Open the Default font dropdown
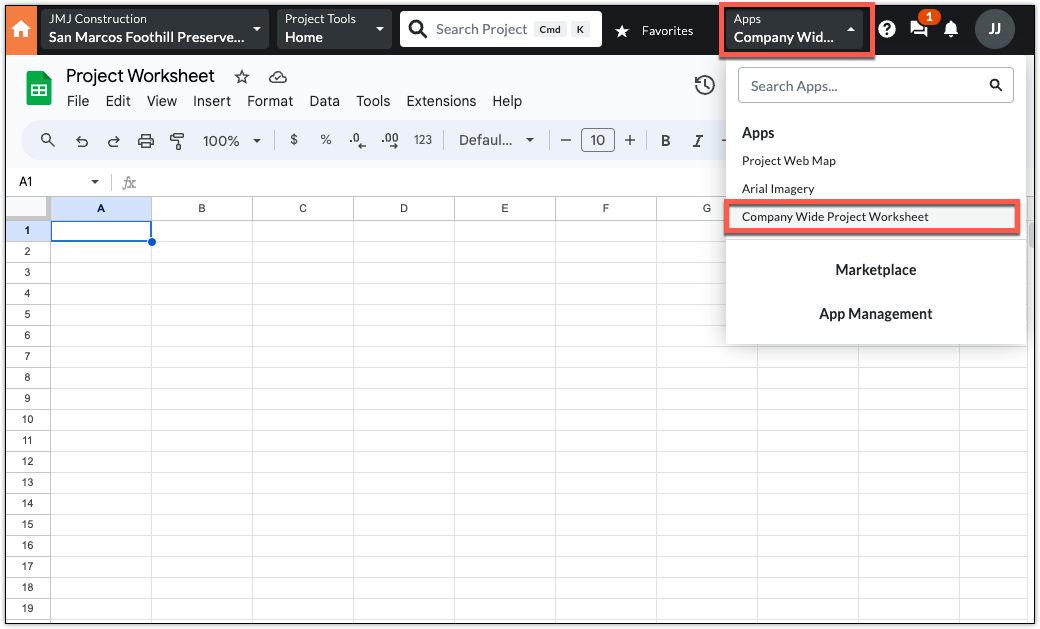 tap(496, 140)
